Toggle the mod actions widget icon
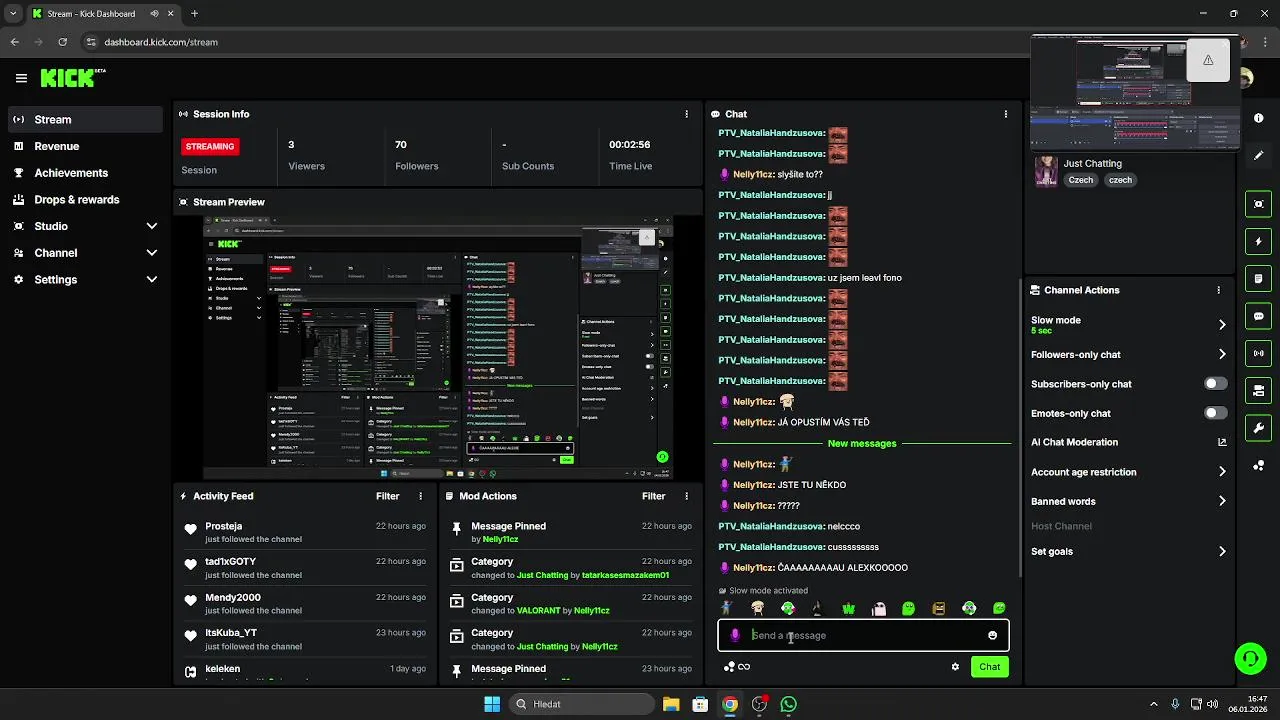 pos(1258,390)
